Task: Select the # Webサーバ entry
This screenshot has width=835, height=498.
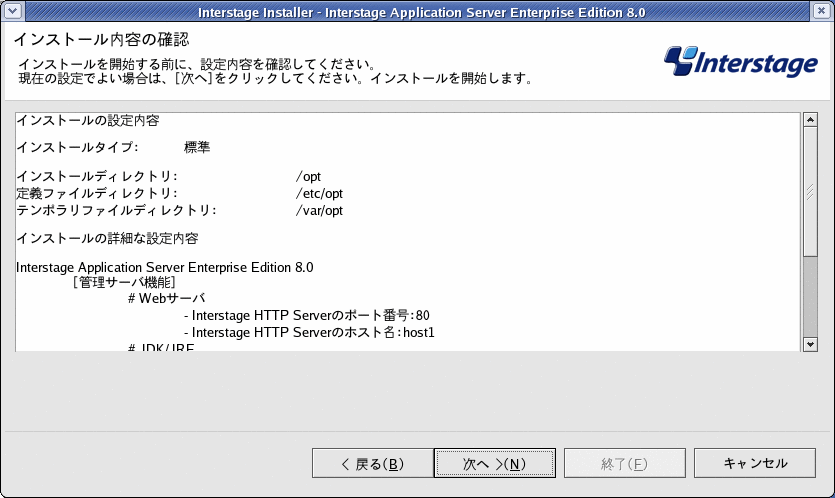Action: [x=167, y=298]
